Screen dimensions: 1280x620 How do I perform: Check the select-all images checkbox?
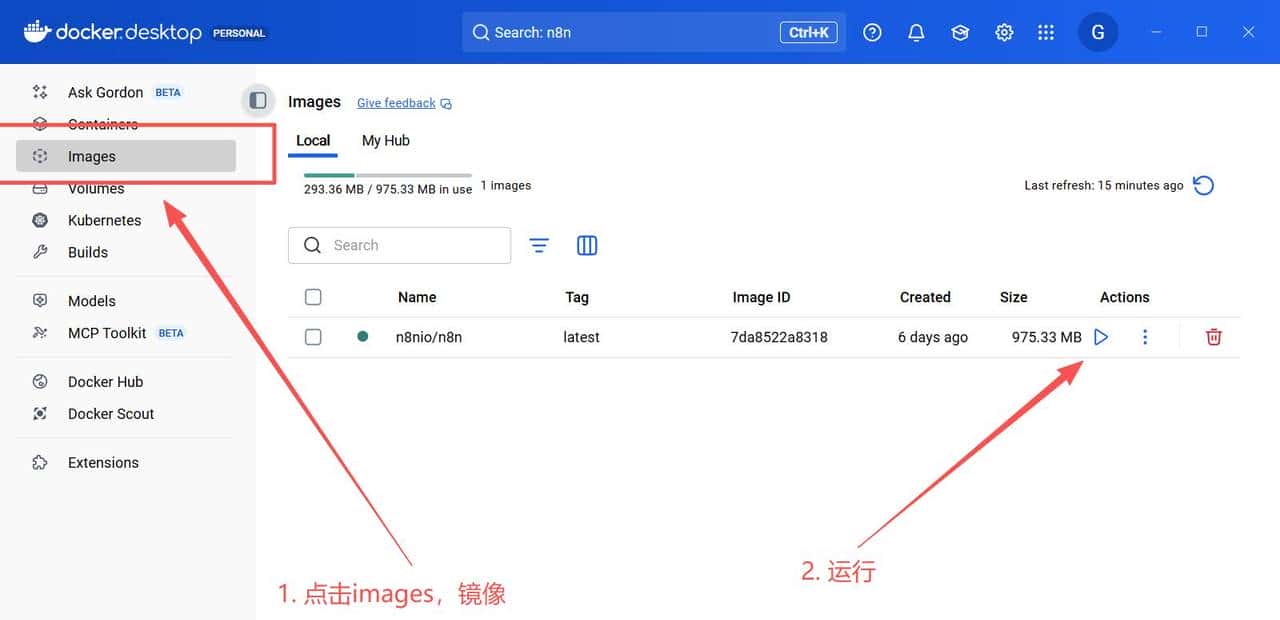click(x=313, y=297)
